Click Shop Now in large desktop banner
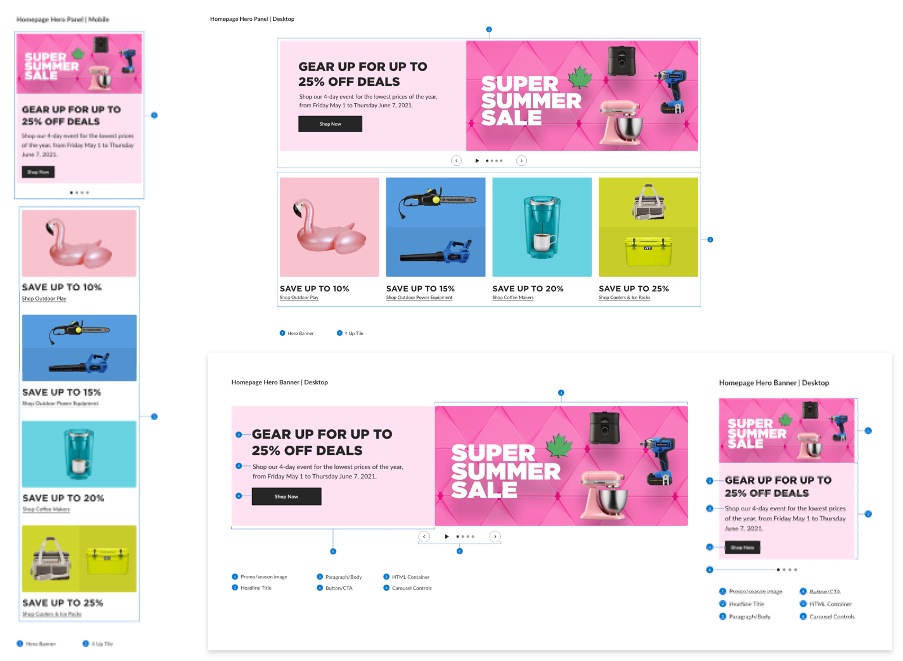This screenshot has width=903, height=661. pyautogui.click(x=286, y=496)
